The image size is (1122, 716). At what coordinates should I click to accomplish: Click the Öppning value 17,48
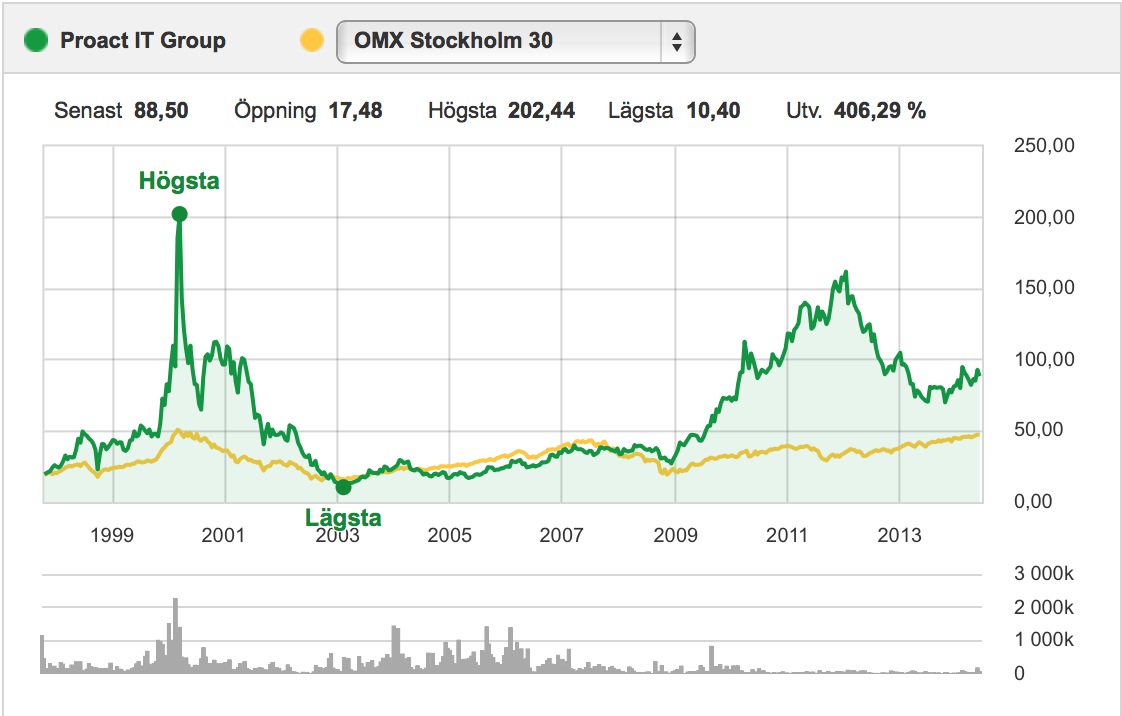(x=355, y=111)
